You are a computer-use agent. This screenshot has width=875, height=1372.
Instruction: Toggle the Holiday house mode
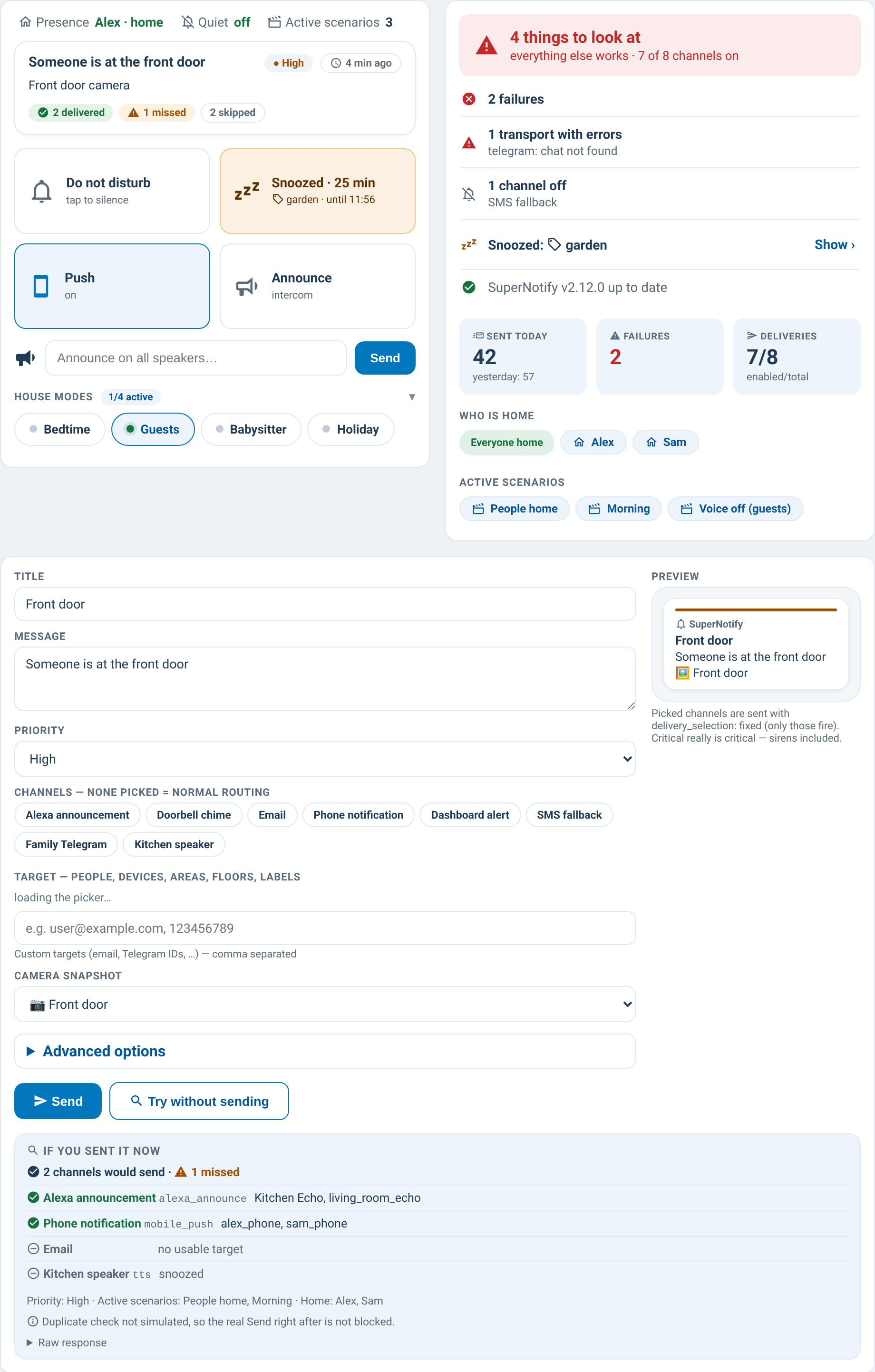point(350,429)
